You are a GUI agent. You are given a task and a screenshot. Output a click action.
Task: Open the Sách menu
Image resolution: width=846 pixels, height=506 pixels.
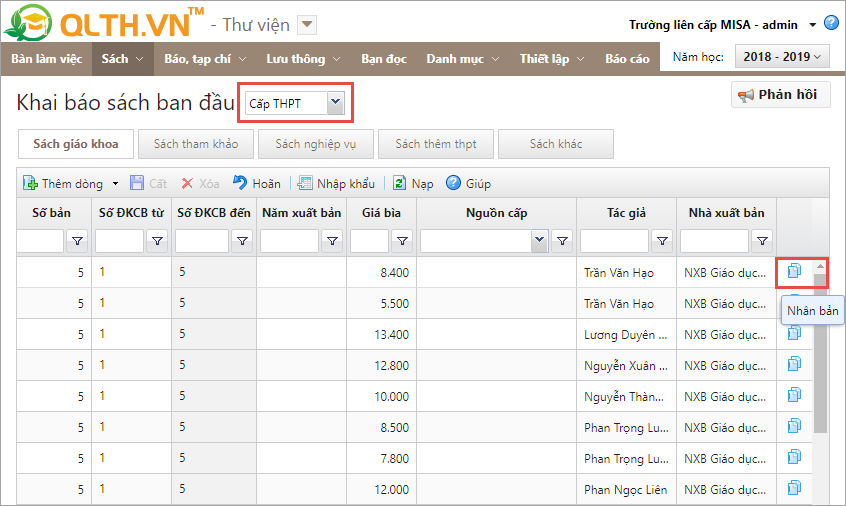pos(122,59)
